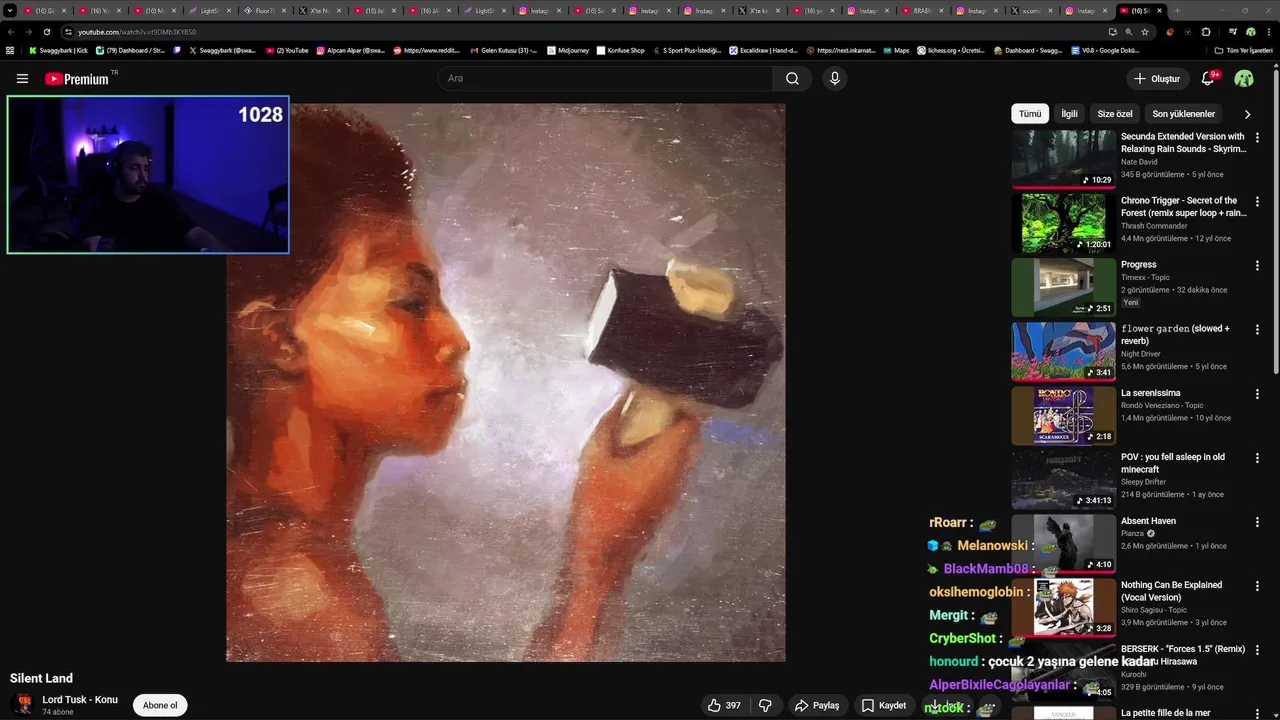
Task: Play flower garden slowed reverb thumbnail
Action: [x=1063, y=351]
